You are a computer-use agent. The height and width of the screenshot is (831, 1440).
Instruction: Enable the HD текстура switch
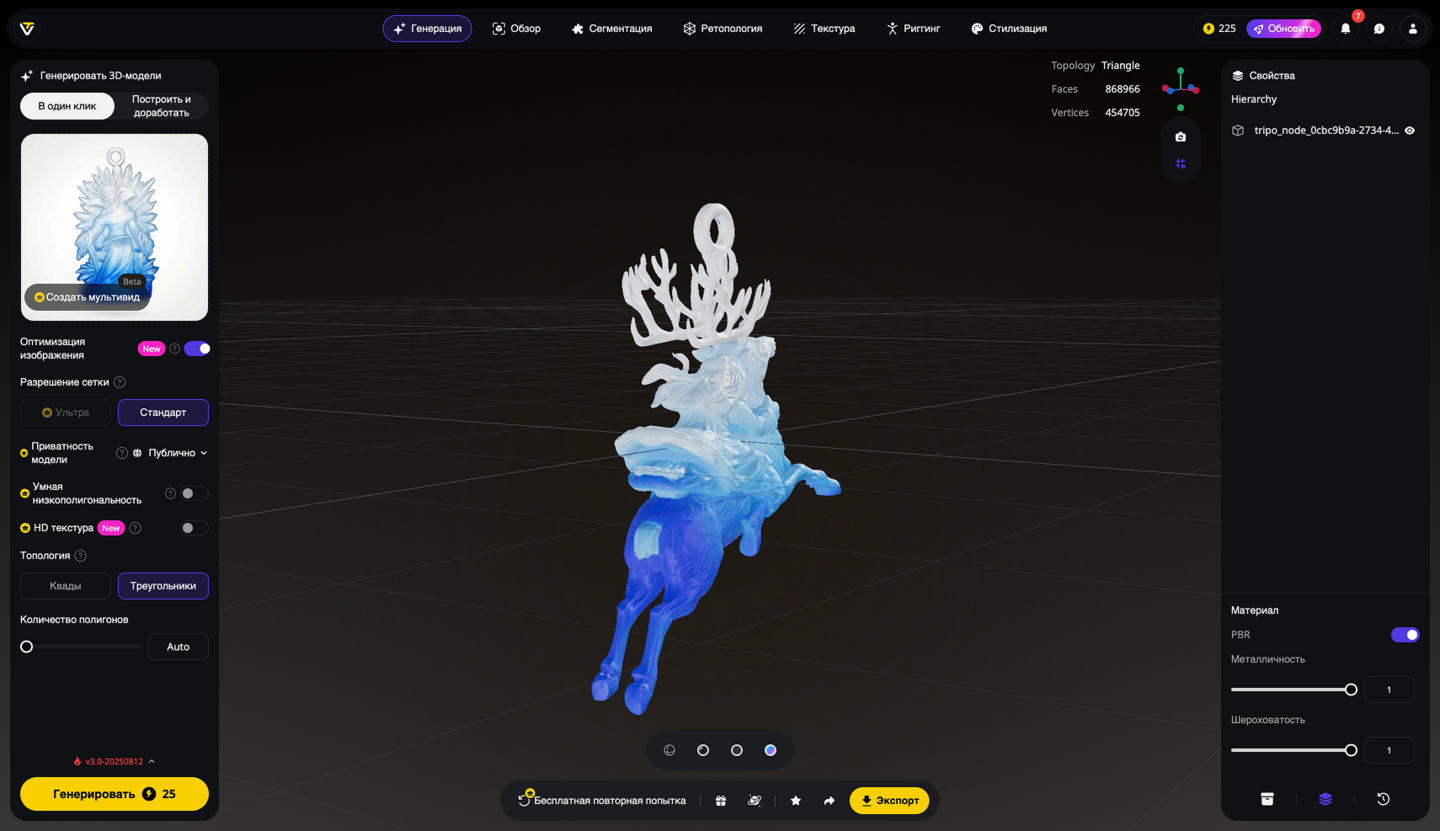tap(194, 528)
